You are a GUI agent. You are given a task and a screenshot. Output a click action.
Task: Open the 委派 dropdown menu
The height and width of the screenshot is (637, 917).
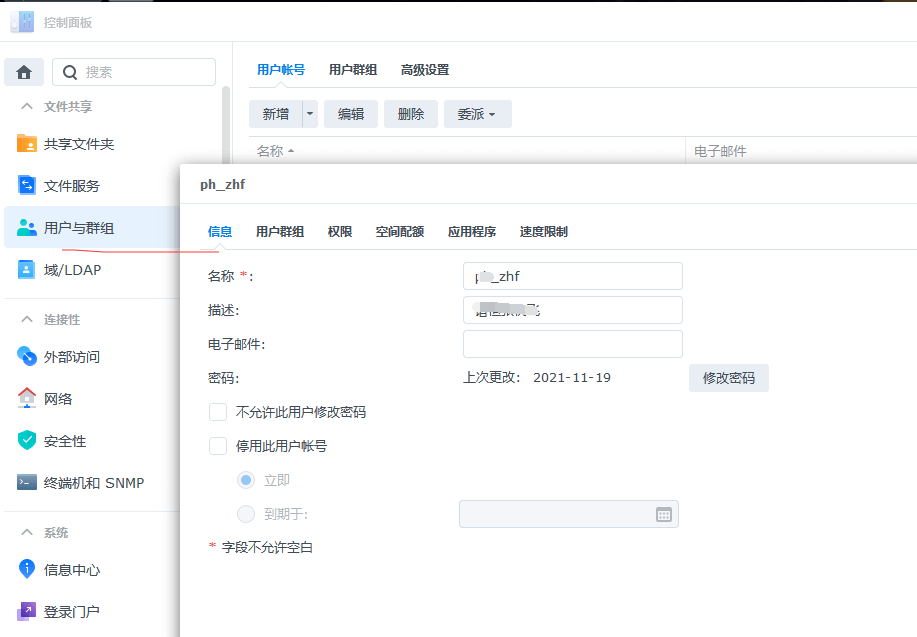click(477, 114)
